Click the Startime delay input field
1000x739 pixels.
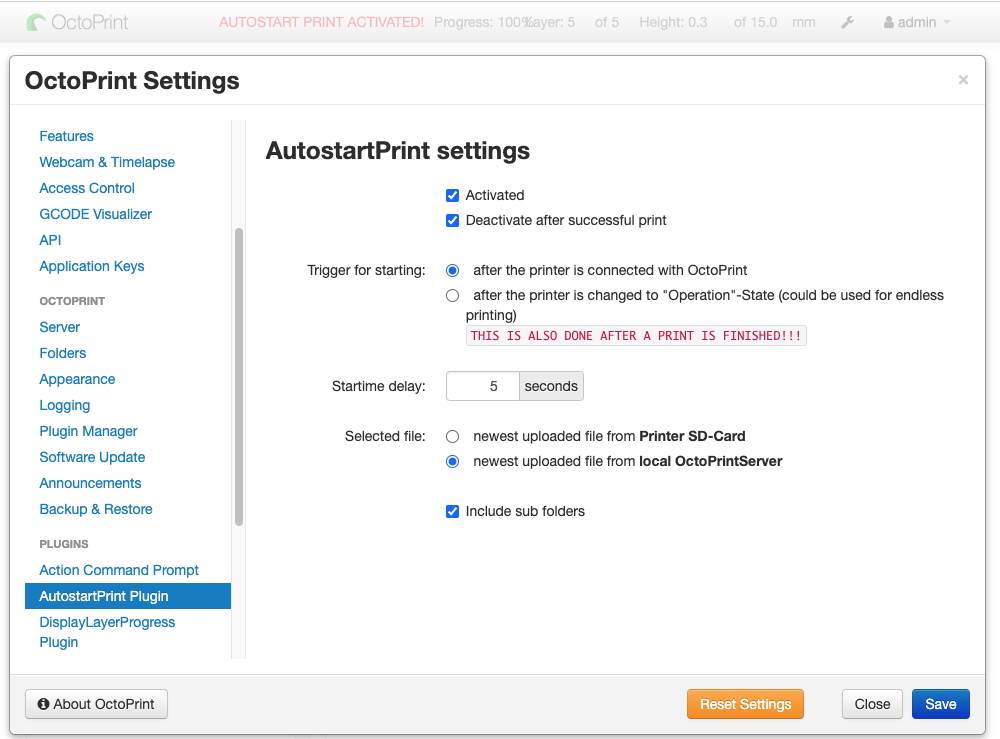(x=483, y=386)
